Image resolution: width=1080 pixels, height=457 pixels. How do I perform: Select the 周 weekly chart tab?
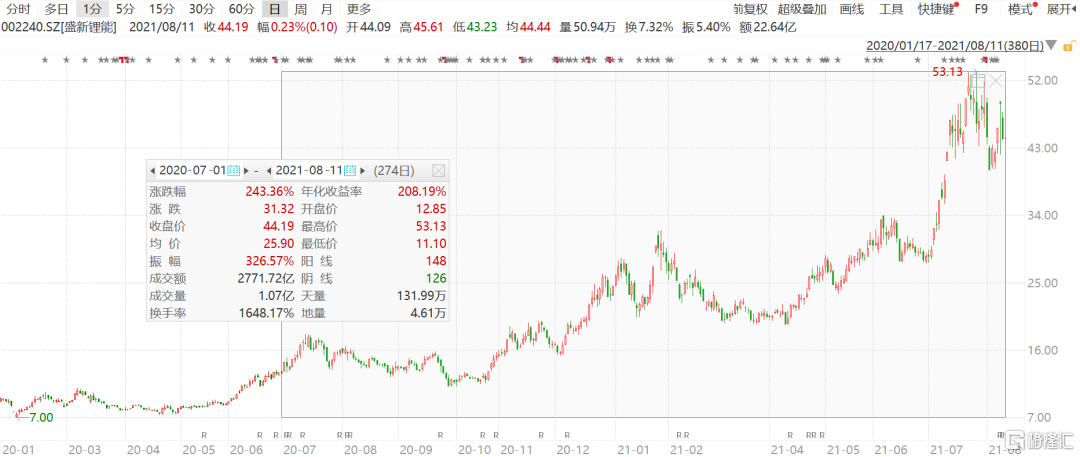[x=300, y=9]
